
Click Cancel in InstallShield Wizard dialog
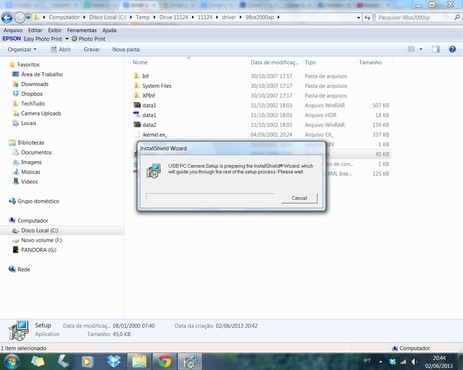pyautogui.click(x=299, y=198)
